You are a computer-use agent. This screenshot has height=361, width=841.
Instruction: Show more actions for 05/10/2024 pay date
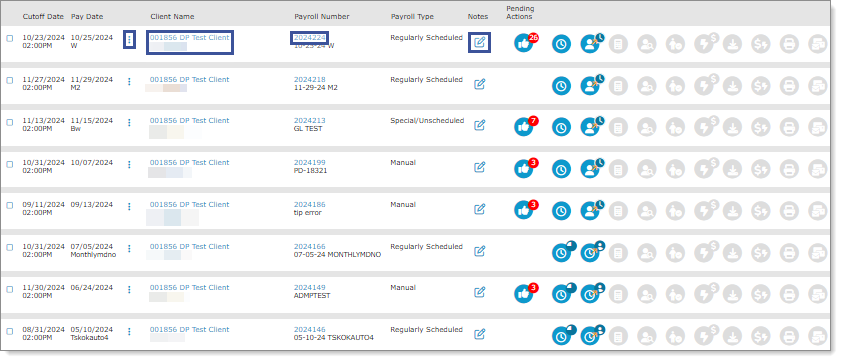[x=129, y=331]
